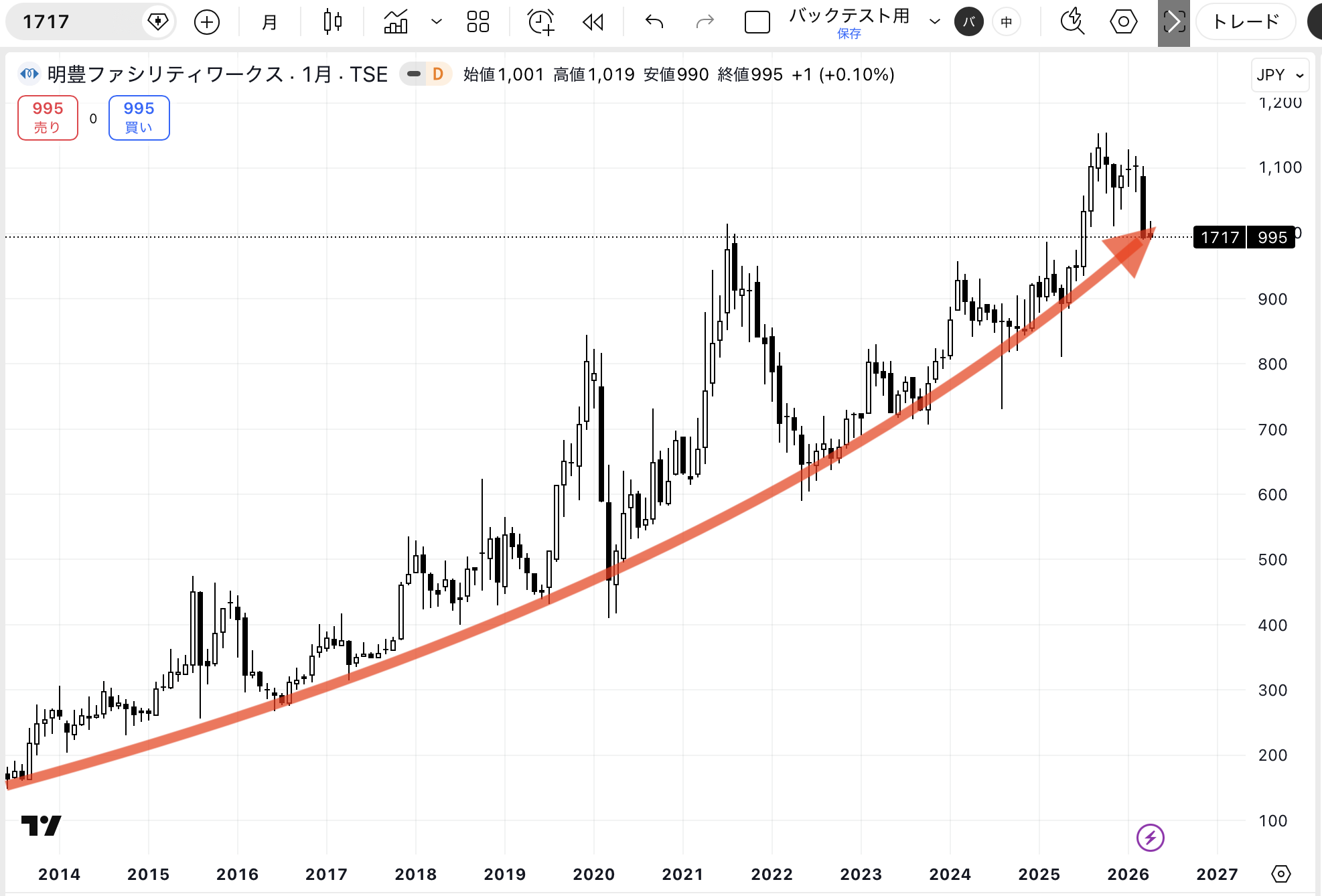Undo the last chart action

coord(654,22)
